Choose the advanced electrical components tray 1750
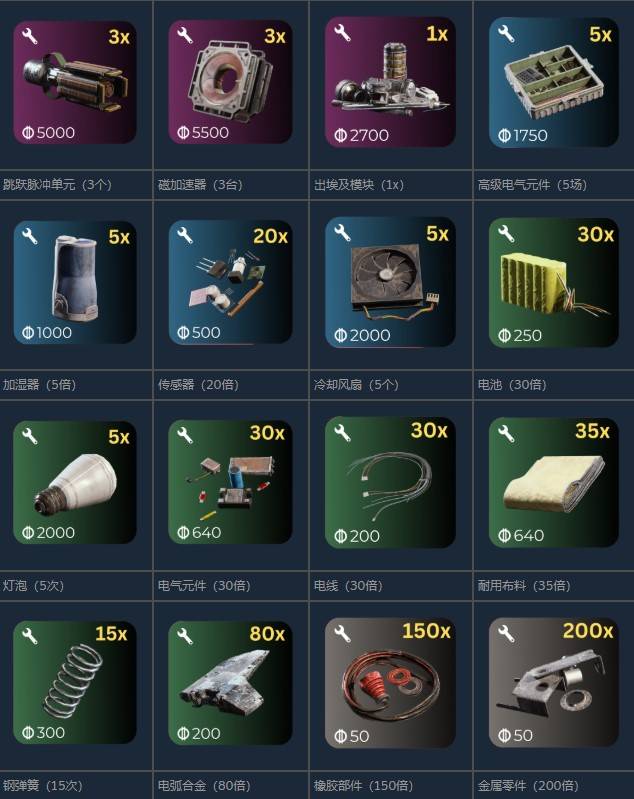The height and width of the screenshot is (799, 634). pos(554,83)
